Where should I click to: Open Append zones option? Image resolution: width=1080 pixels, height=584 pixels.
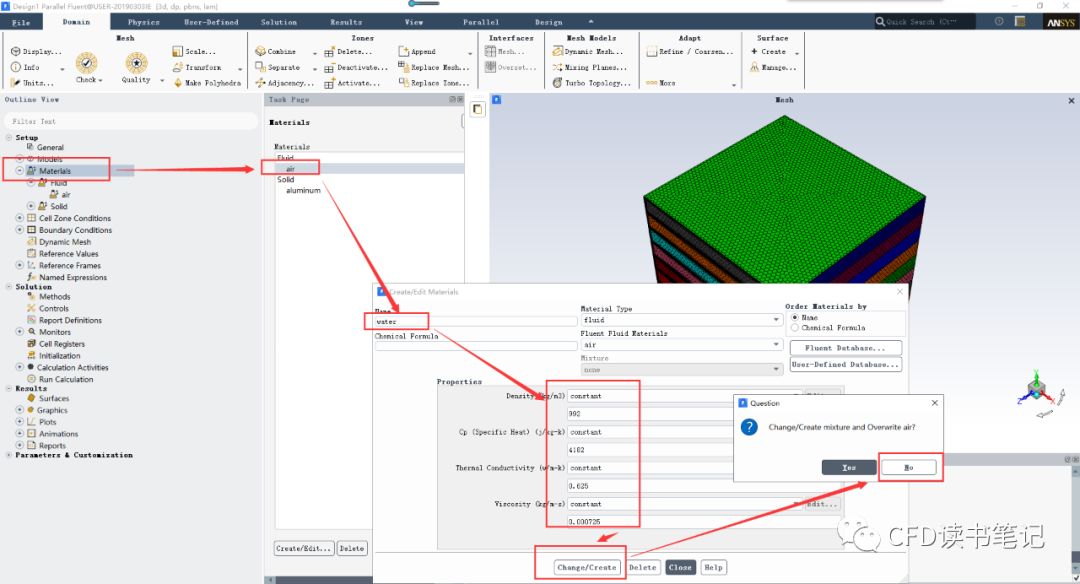[417, 52]
